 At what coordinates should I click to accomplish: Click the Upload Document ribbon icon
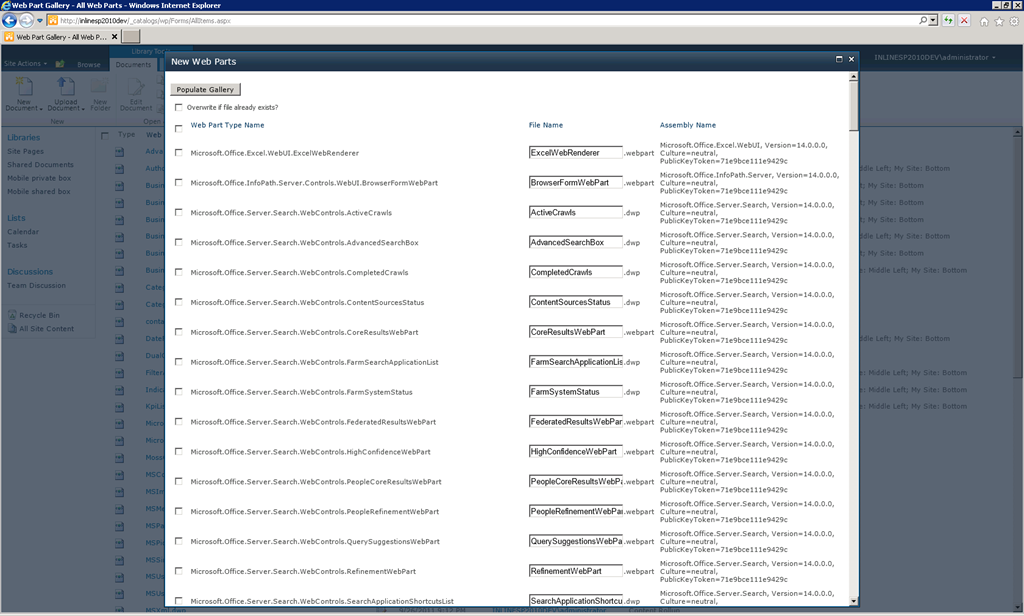click(65, 93)
